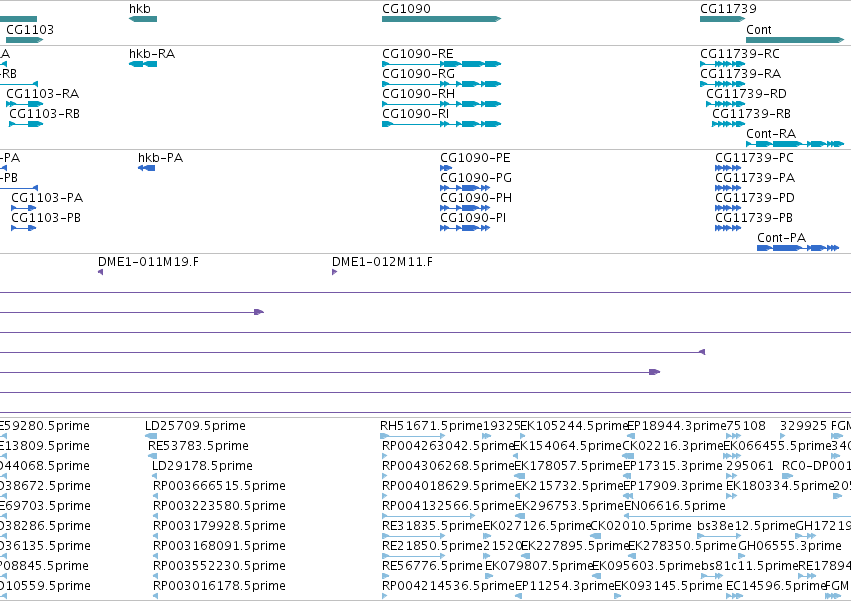Select the hkb gene label

[139, 9]
